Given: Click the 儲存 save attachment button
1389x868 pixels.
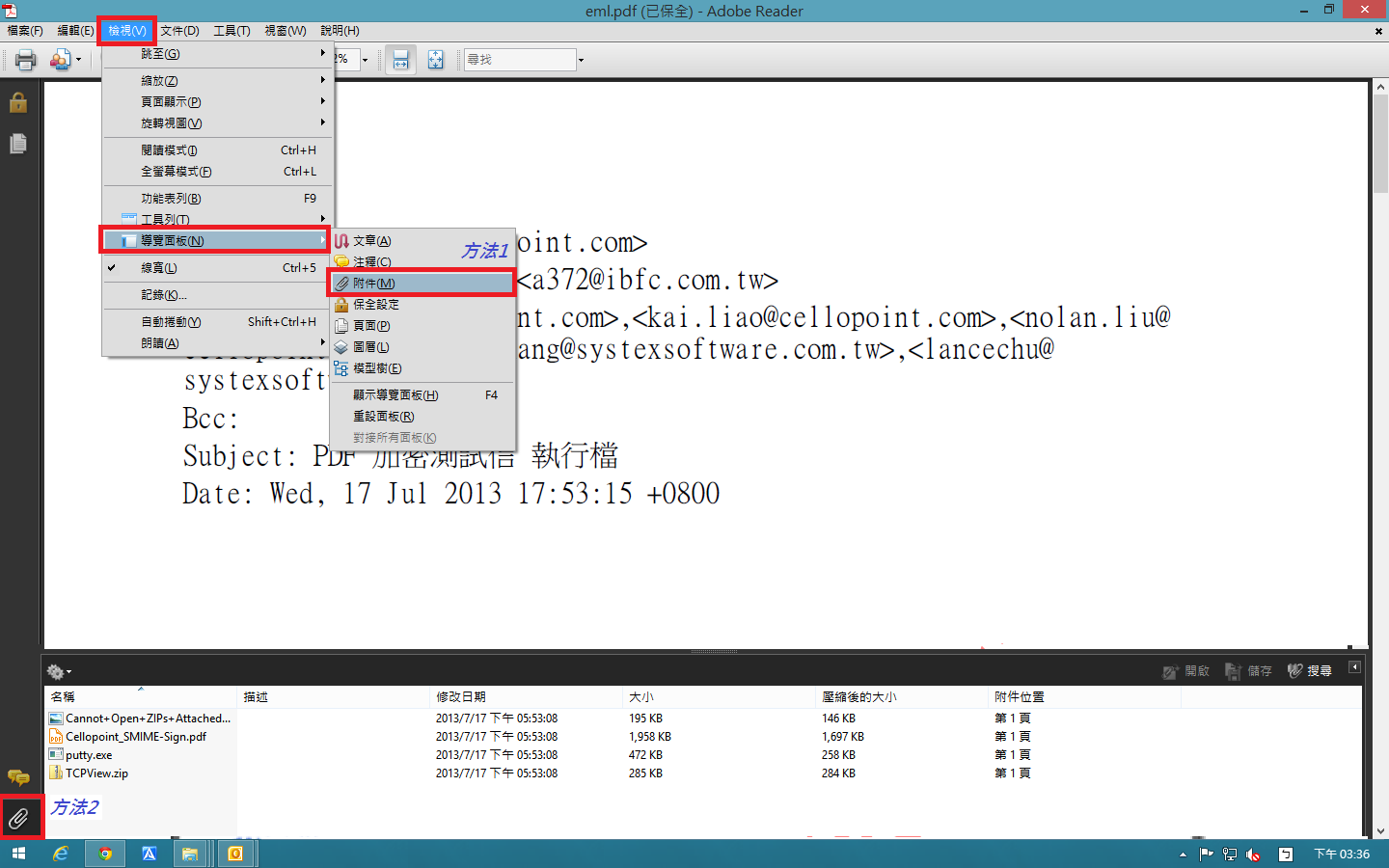Looking at the screenshot, I should 1248,671.
